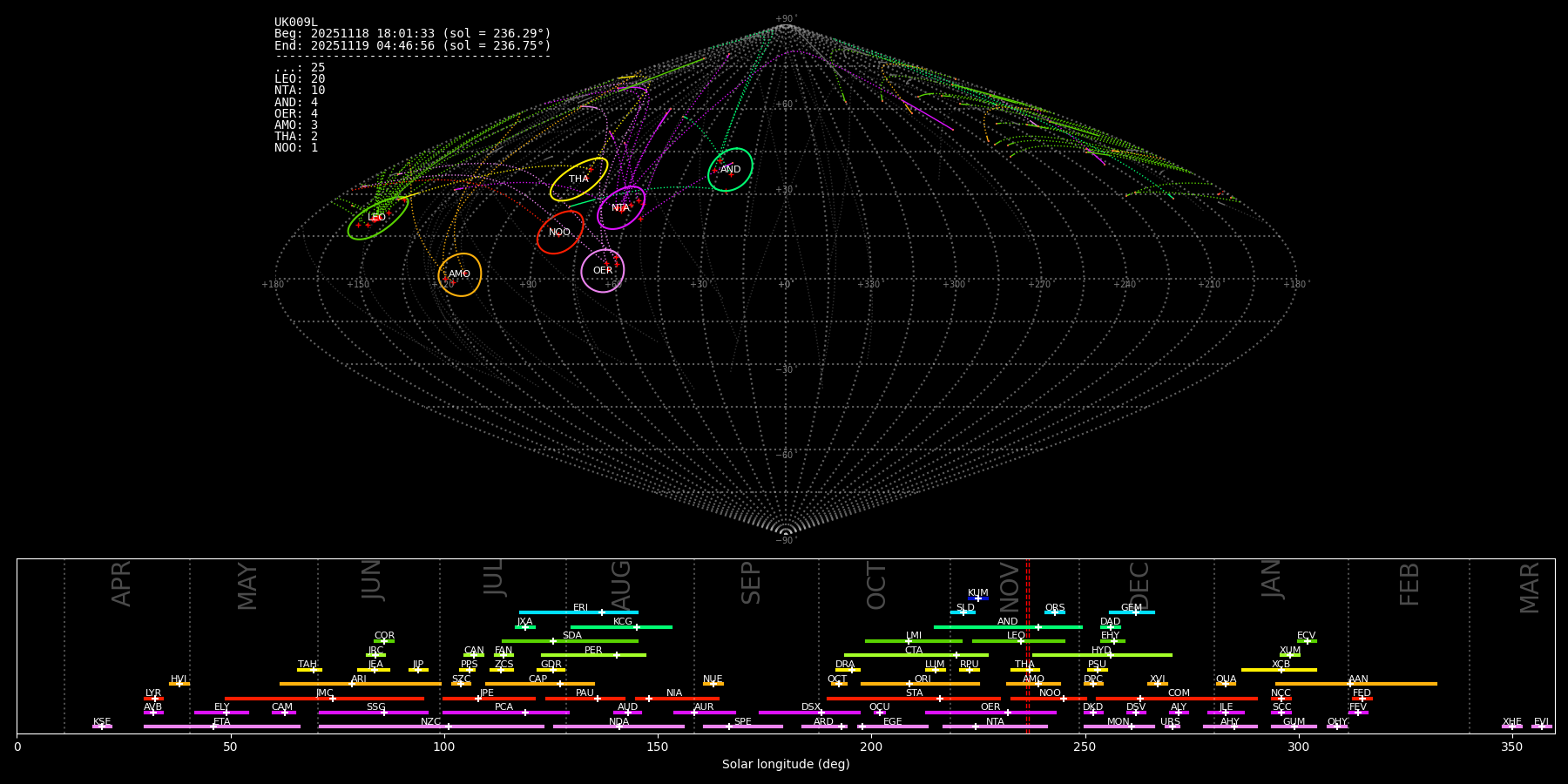Viewport: 1568px width, 784px height.
Task: Click the green AND radiant ellipse on map
Action: point(730,170)
